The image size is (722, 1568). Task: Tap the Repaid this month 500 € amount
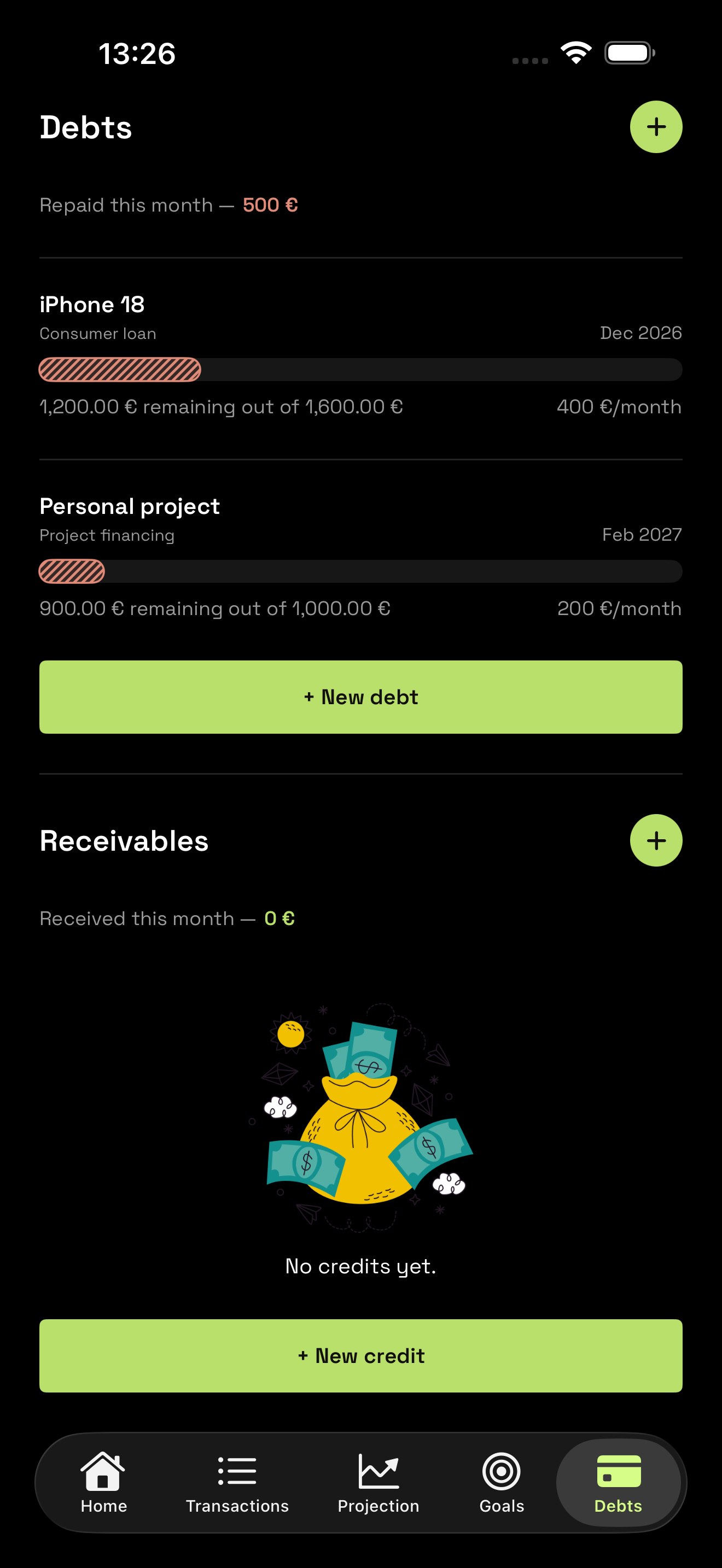coord(270,205)
